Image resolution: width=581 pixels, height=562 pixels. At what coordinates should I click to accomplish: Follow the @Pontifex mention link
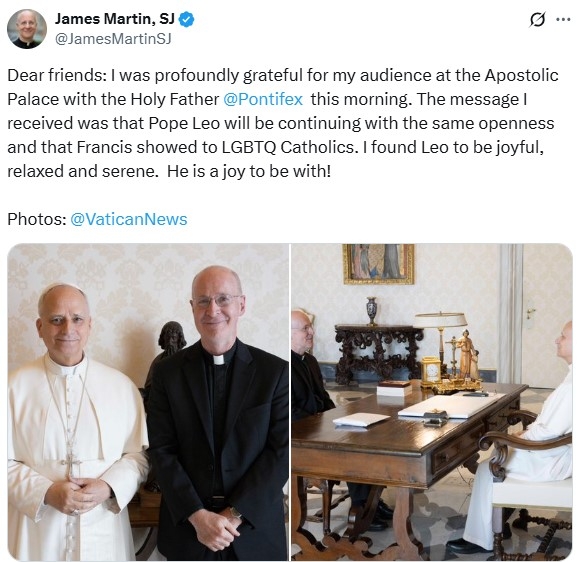tap(263, 99)
